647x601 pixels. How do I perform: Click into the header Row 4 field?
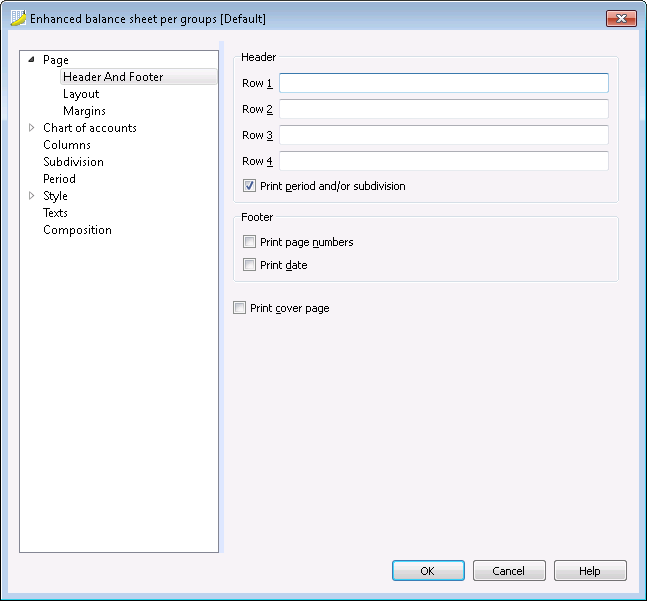click(x=444, y=161)
